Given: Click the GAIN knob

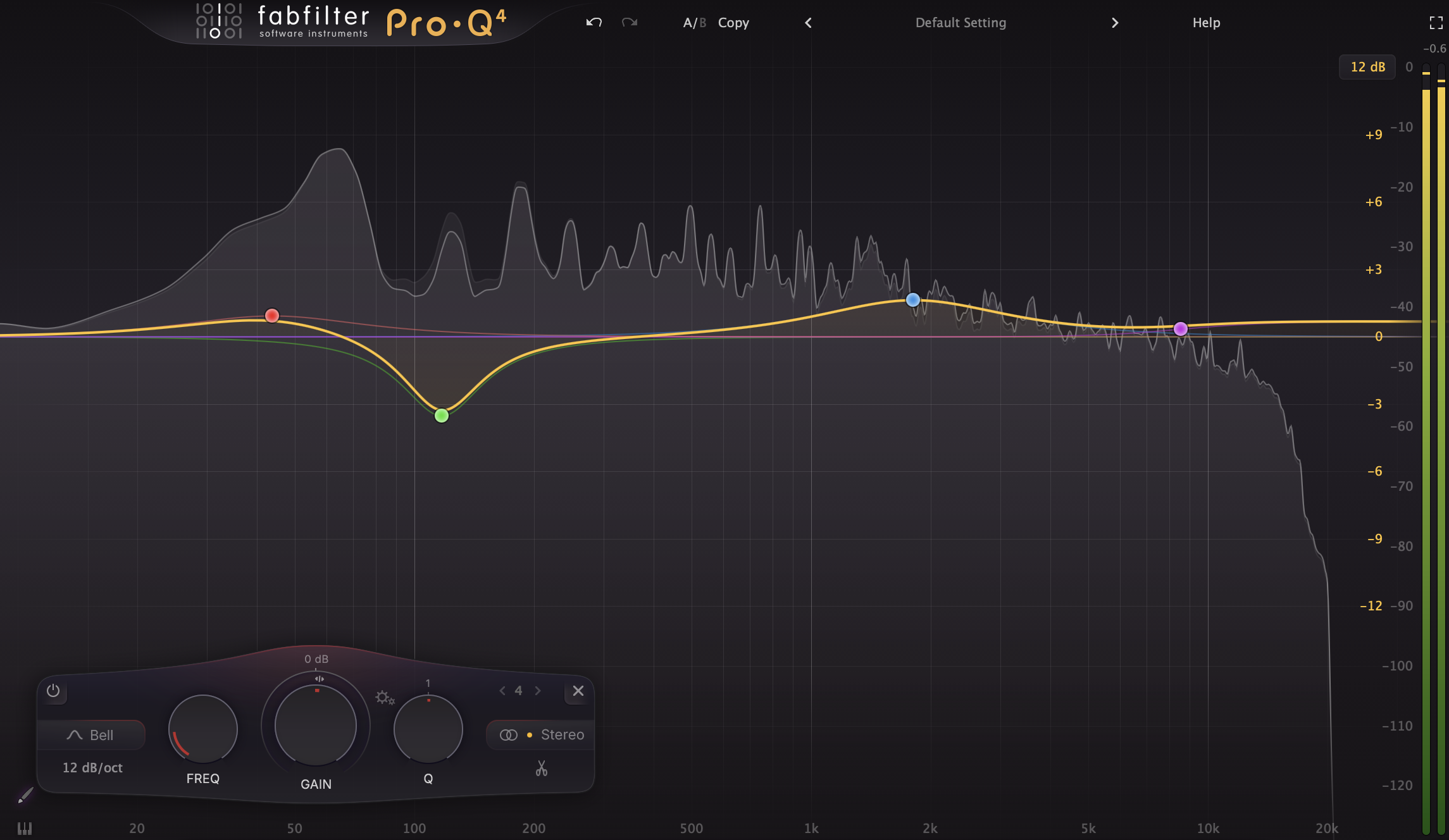Looking at the screenshot, I should coord(316,725).
